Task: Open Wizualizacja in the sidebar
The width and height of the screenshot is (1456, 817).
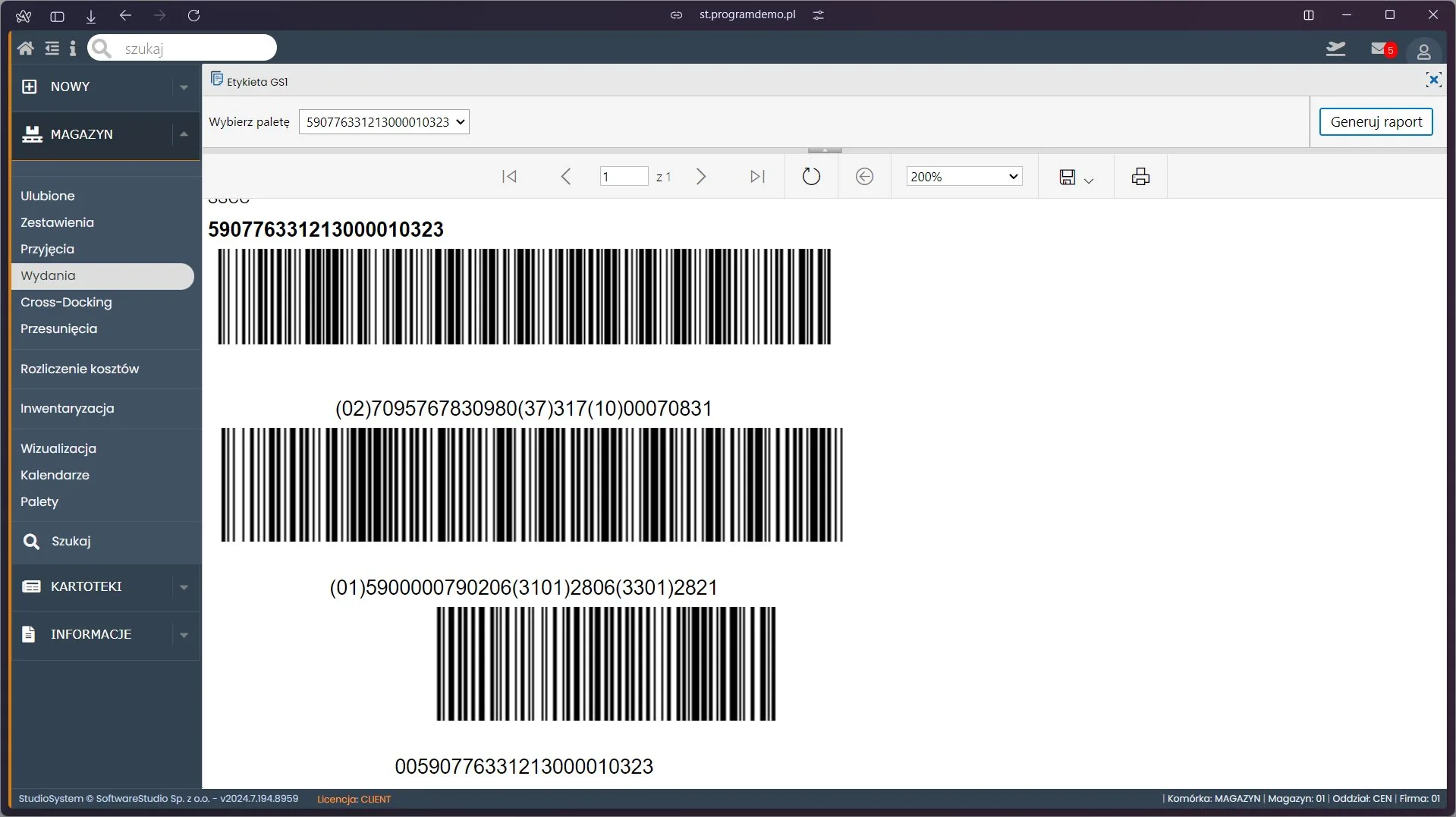Action: pyautogui.click(x=58, y=448)
